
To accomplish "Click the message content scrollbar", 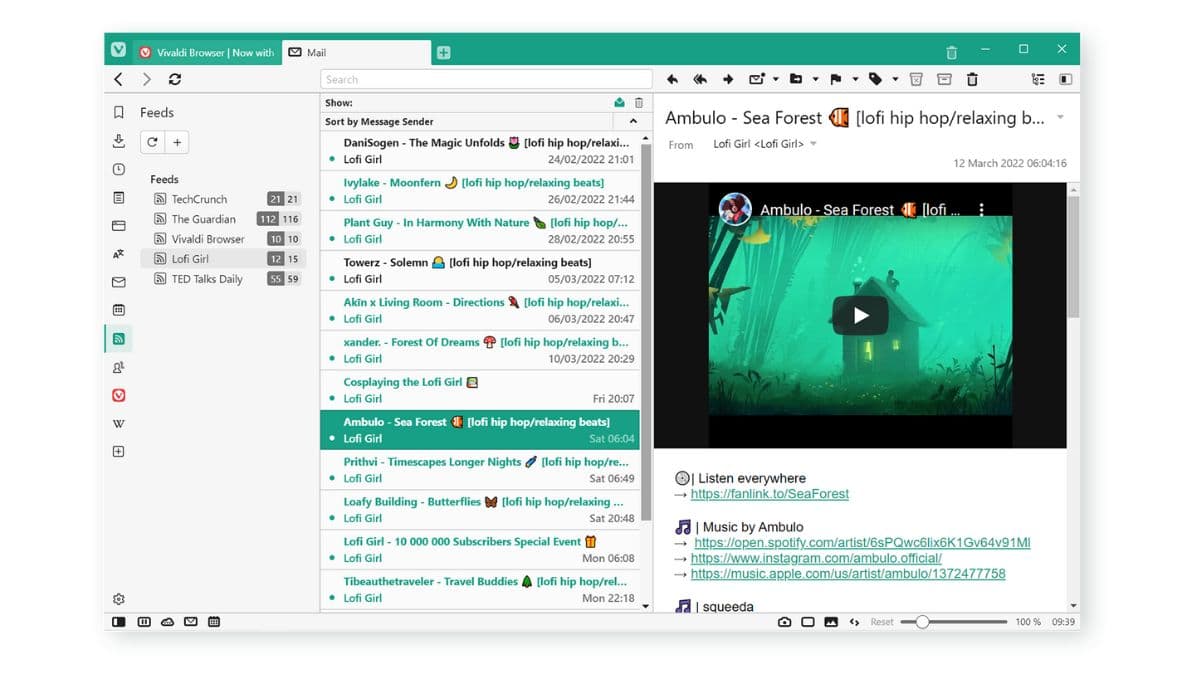I will click(x=1073, y=257).
